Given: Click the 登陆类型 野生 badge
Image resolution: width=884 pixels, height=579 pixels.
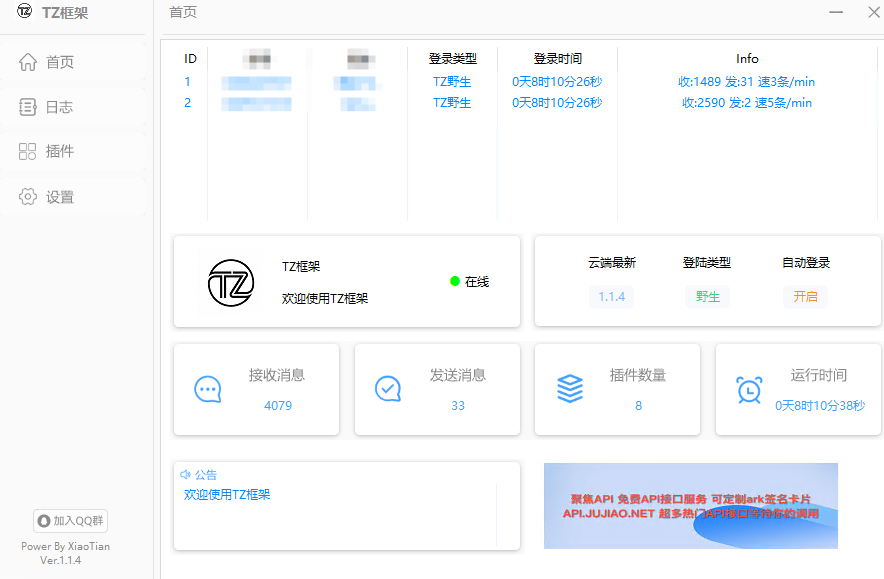Looking at the screenshot, I should click(707, 296).
